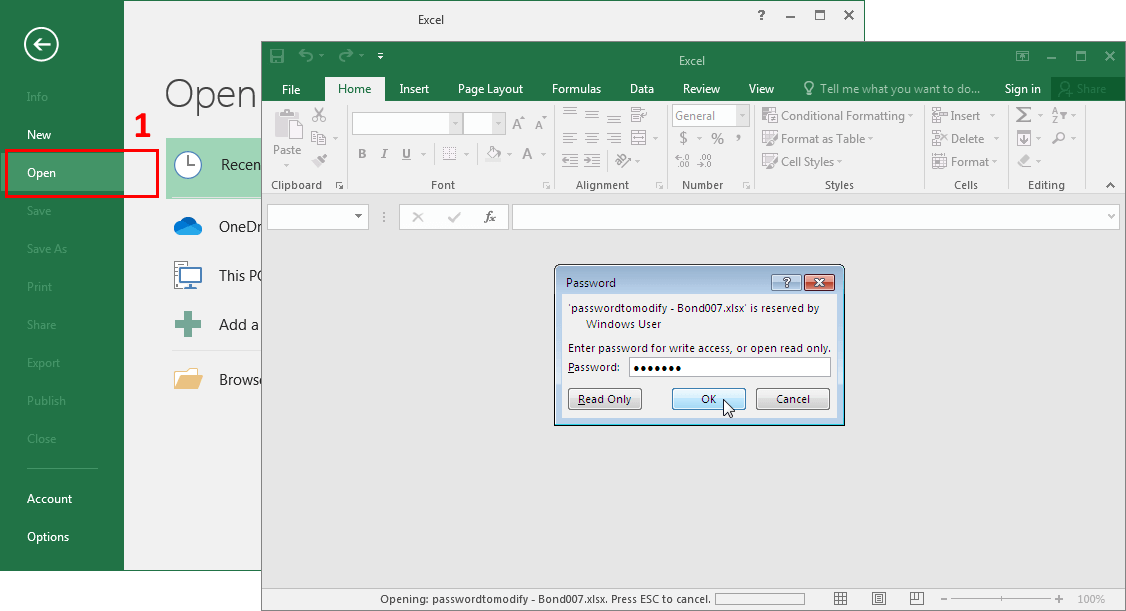This screenshot has height=611, width=1126.
Task: Click Insert in the Cells group
Action: click(x=957, y=116)
